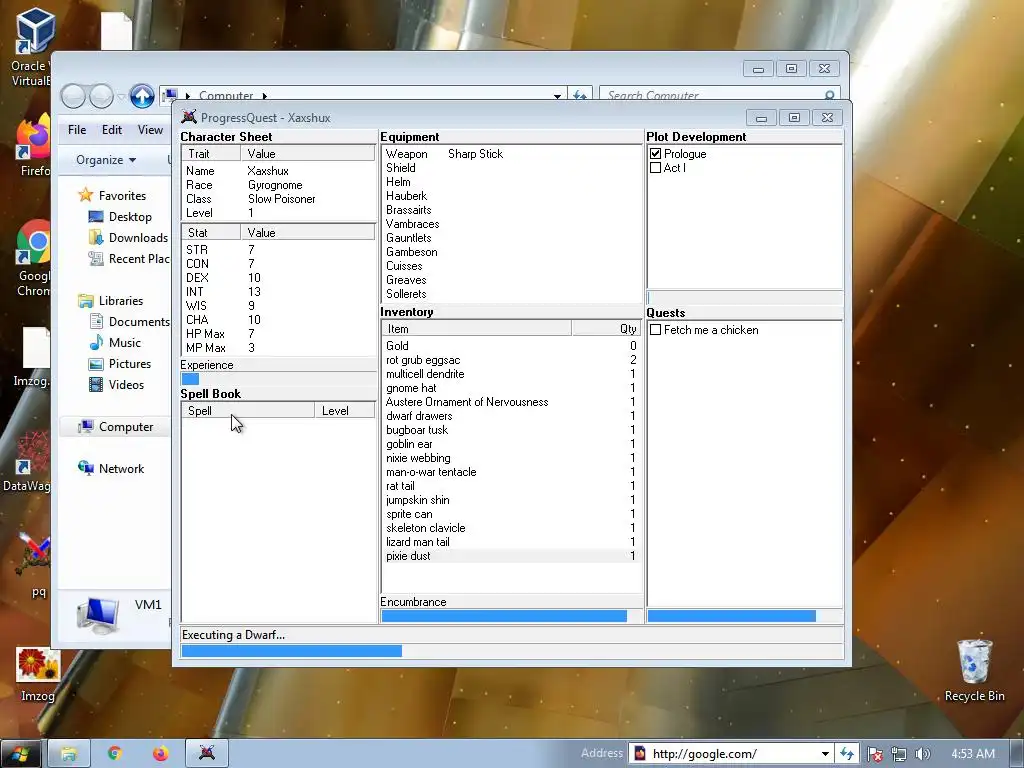Click 'Sharp Stick' weapon in Equipment
This screenshot has height=768, width=1024.
475,154
